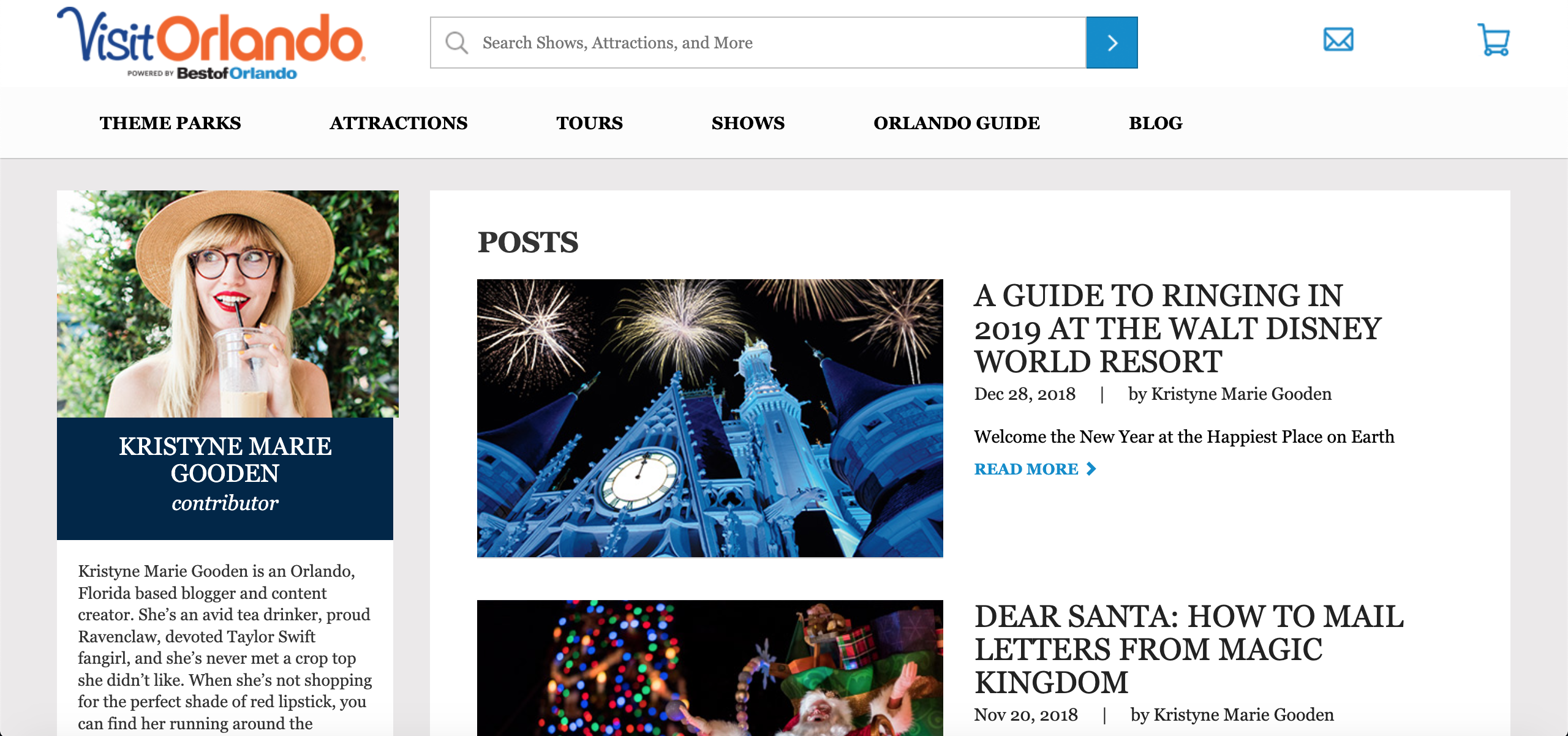Click the READ MORE chevron arrow

1091,469
